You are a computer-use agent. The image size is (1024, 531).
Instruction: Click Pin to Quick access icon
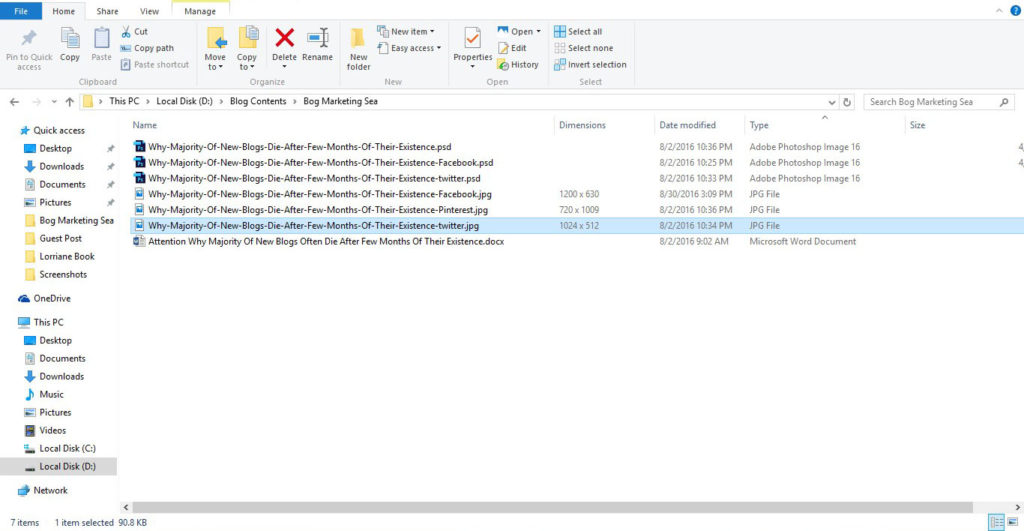click(29, 38)
